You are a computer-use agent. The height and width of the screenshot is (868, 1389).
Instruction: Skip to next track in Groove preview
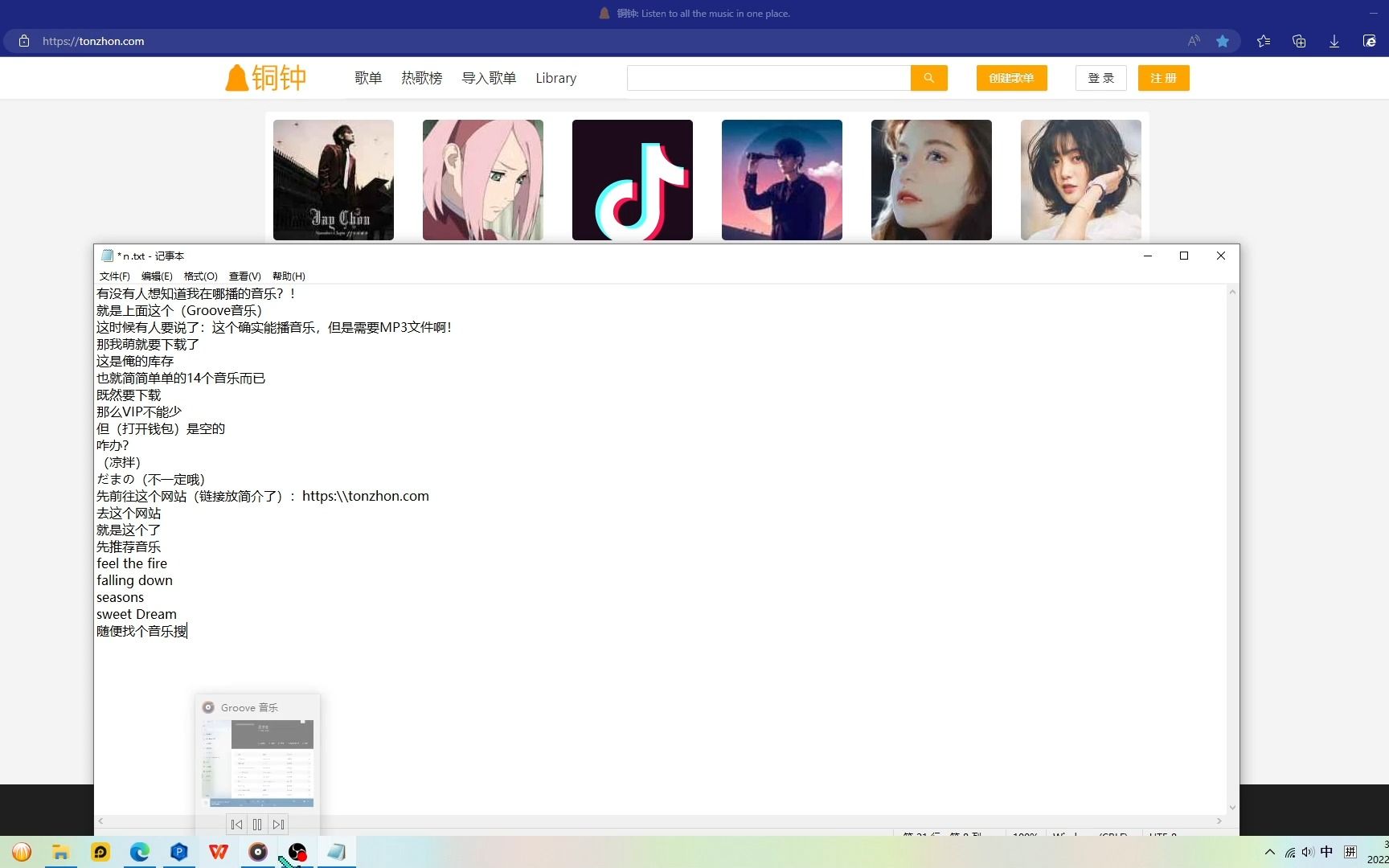point(278,825)
